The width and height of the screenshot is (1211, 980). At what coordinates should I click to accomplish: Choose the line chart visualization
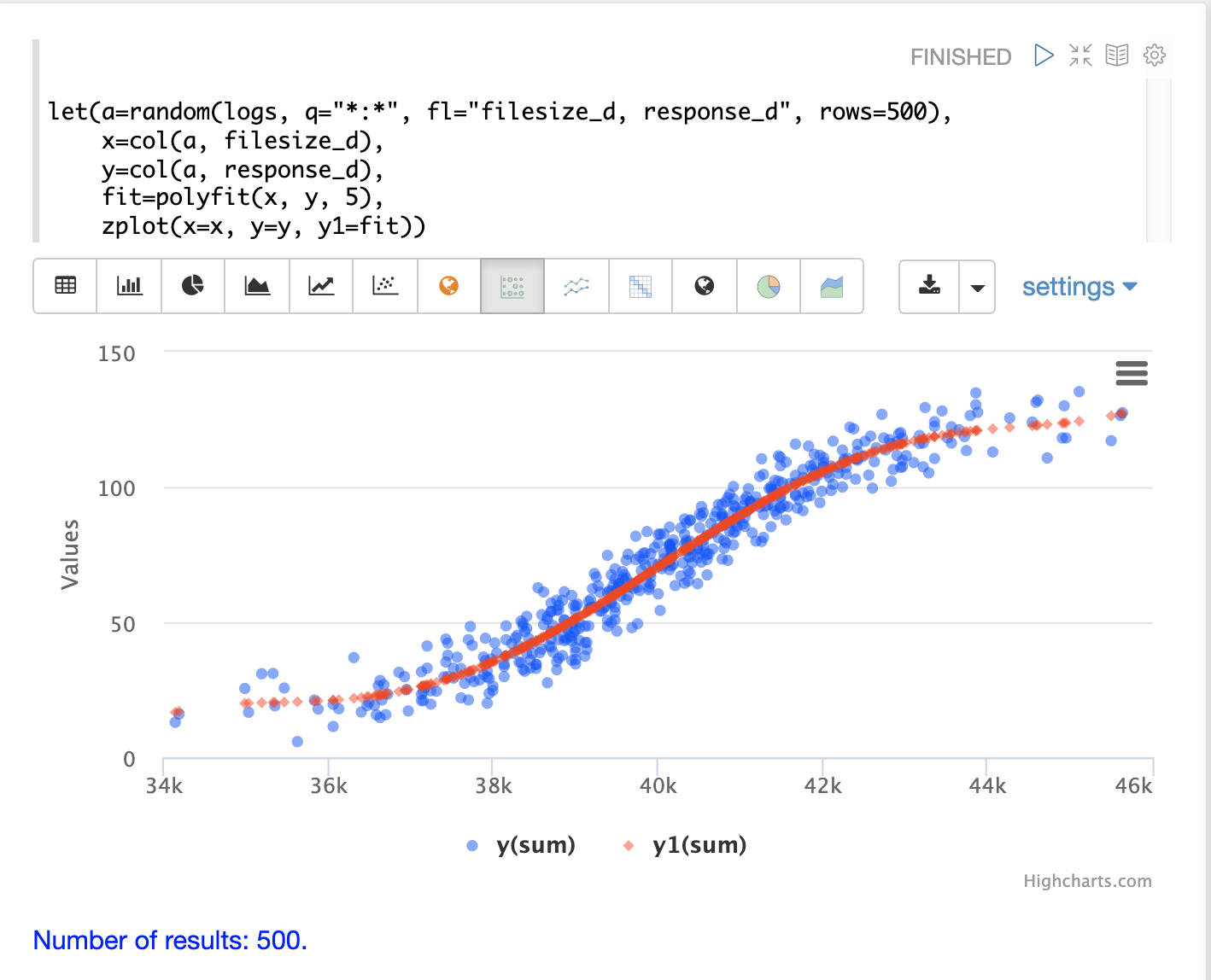click(x=321, y=286)
